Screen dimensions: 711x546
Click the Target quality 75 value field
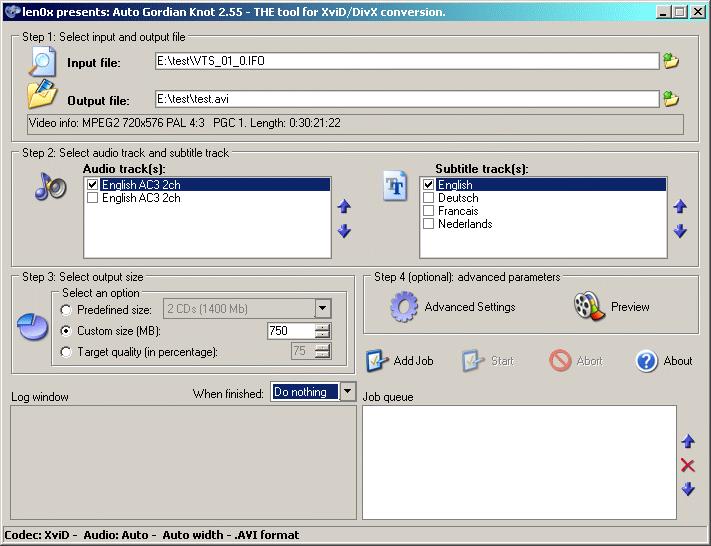(x=303, y=351)
